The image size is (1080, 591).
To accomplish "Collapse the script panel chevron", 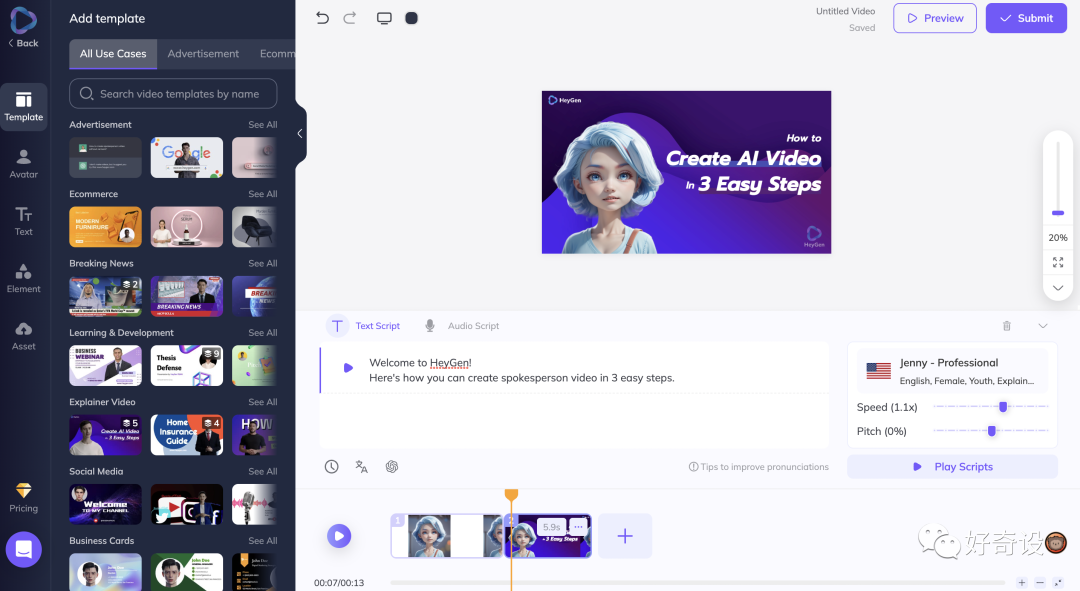I will (x=1043, y=326).
